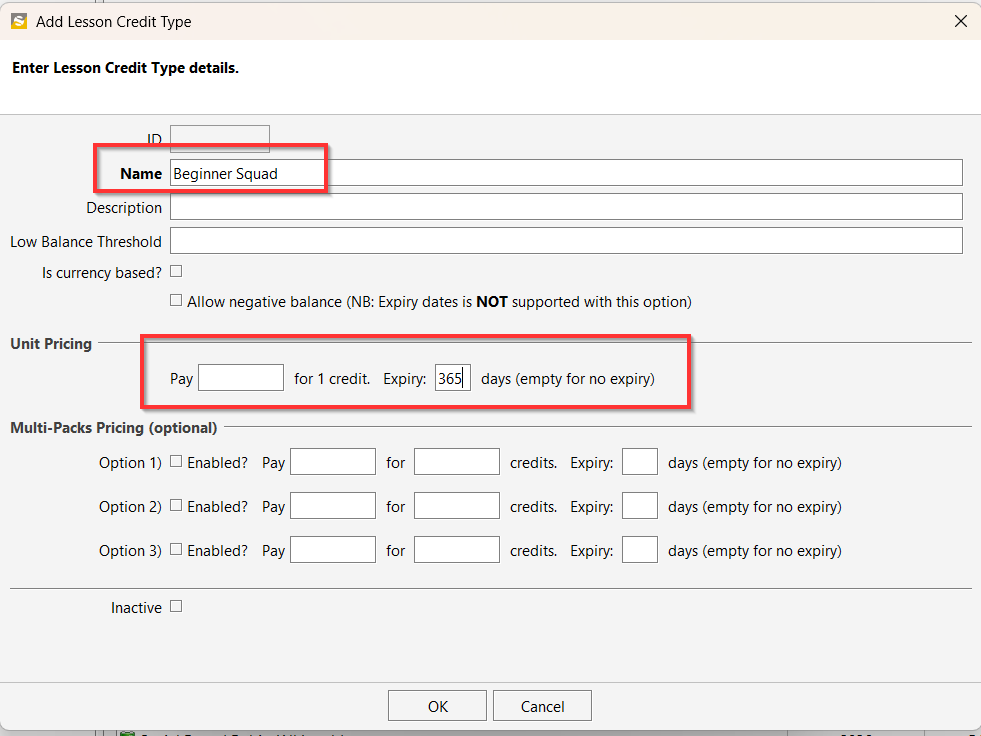981x736 pixels.
Task: Click the Option 1 Pay amount field
Action: pos(332,462)
